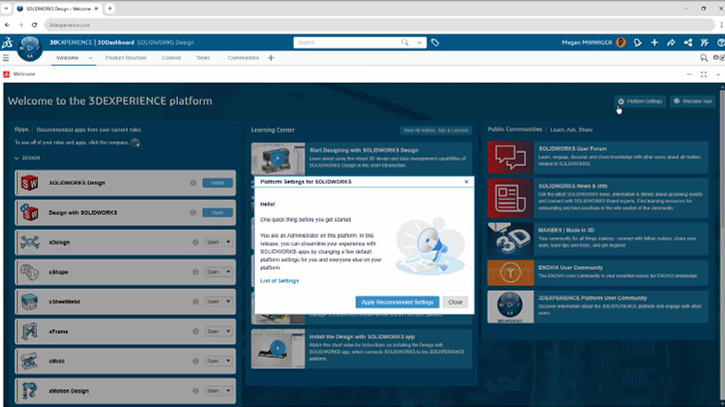725x407 pixels.
Task: Play Start Designing with SOLIDWORKS video
Action: coord(277,159)
